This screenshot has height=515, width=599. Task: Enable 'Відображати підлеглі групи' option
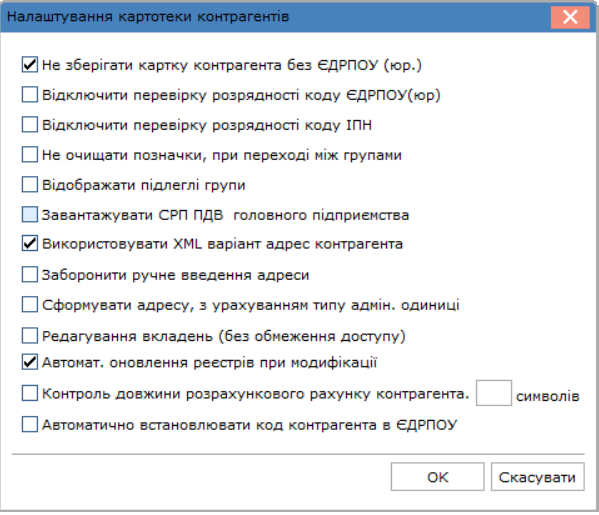[x=30, y=185]
